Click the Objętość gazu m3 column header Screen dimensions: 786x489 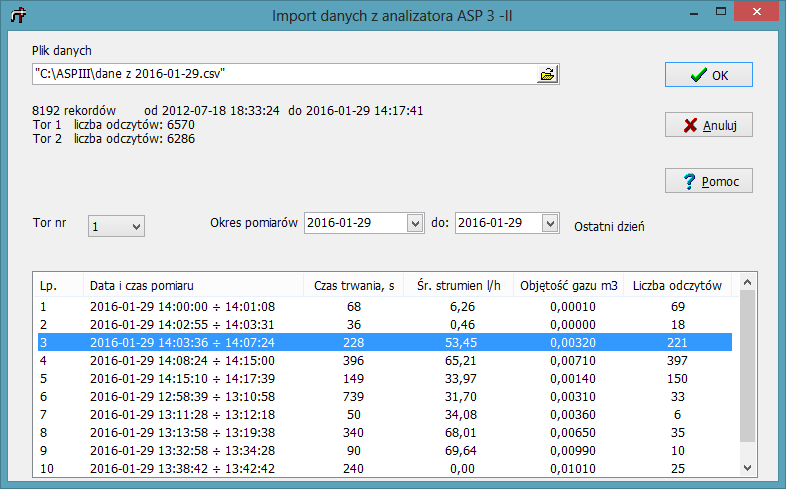(568, 286)
